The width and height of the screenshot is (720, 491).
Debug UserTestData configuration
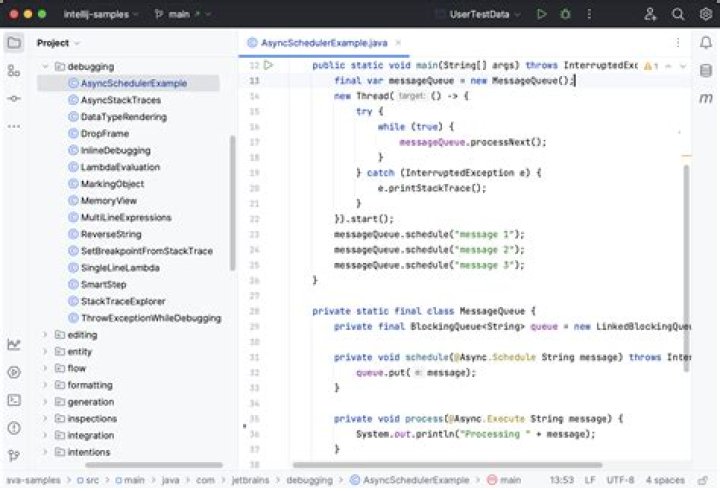tap(566, 14)
